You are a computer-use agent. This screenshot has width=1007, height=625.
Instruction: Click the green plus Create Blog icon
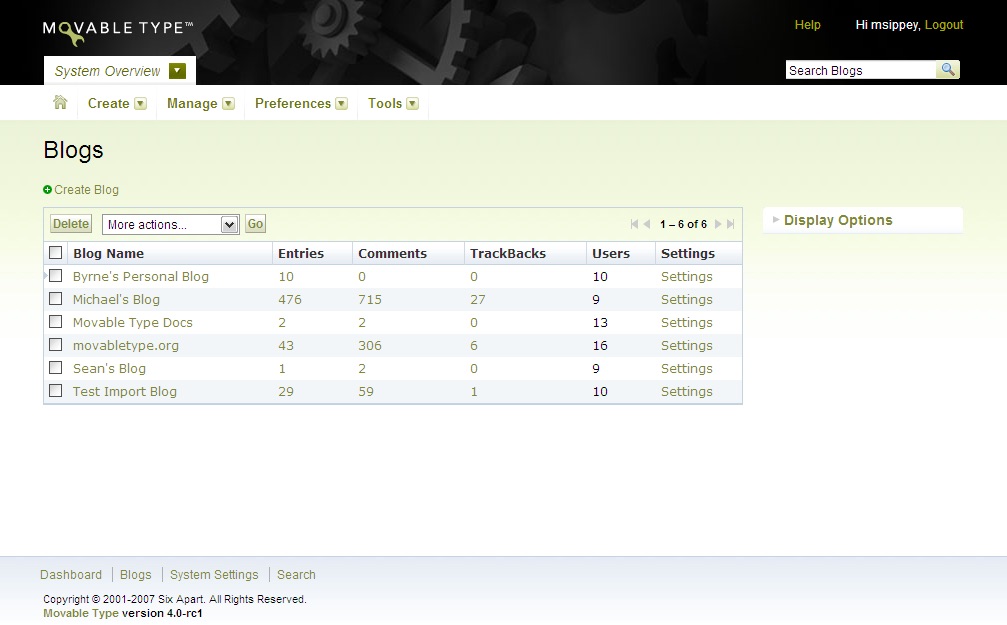(x=48, y=189)
